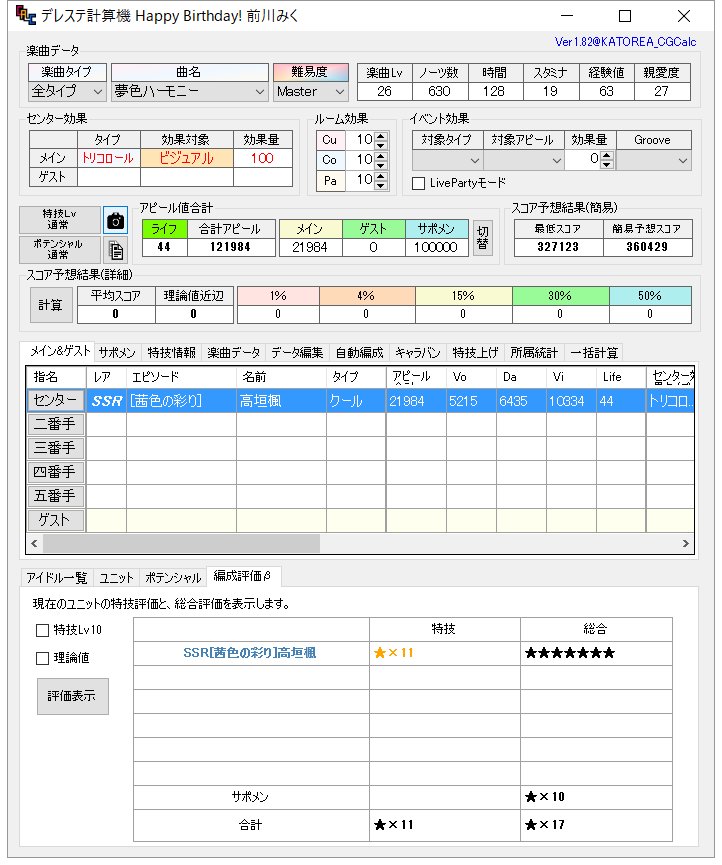Switch to the ユニット tab
The image size is (722, 865).
pyautogui.click(x=116, y=578)
